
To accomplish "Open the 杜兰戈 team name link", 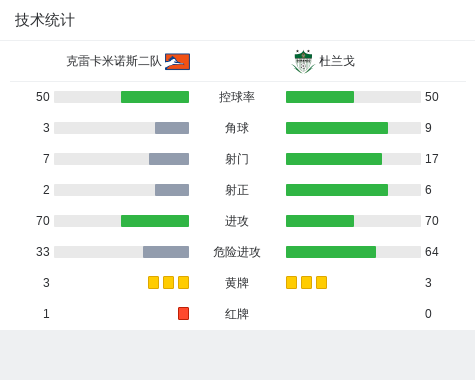I will (x=337, y=61).
